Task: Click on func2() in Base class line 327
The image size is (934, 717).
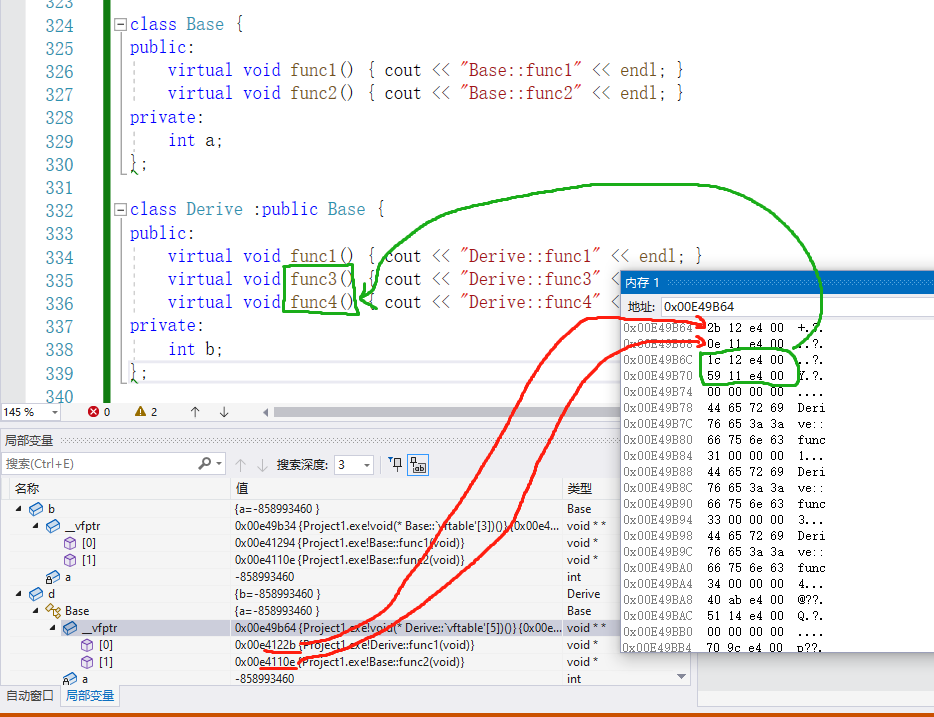Action: [322, 93]
